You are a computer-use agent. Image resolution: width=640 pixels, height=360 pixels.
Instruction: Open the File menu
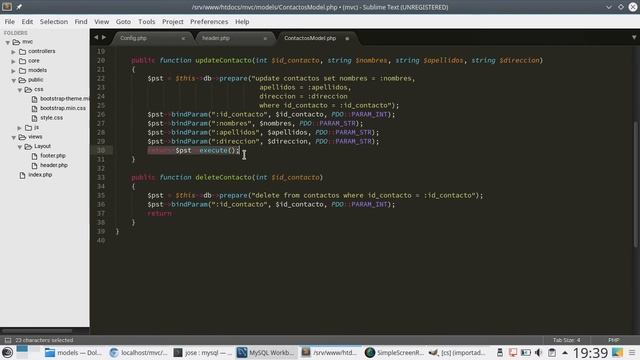[x=10, y=22]
